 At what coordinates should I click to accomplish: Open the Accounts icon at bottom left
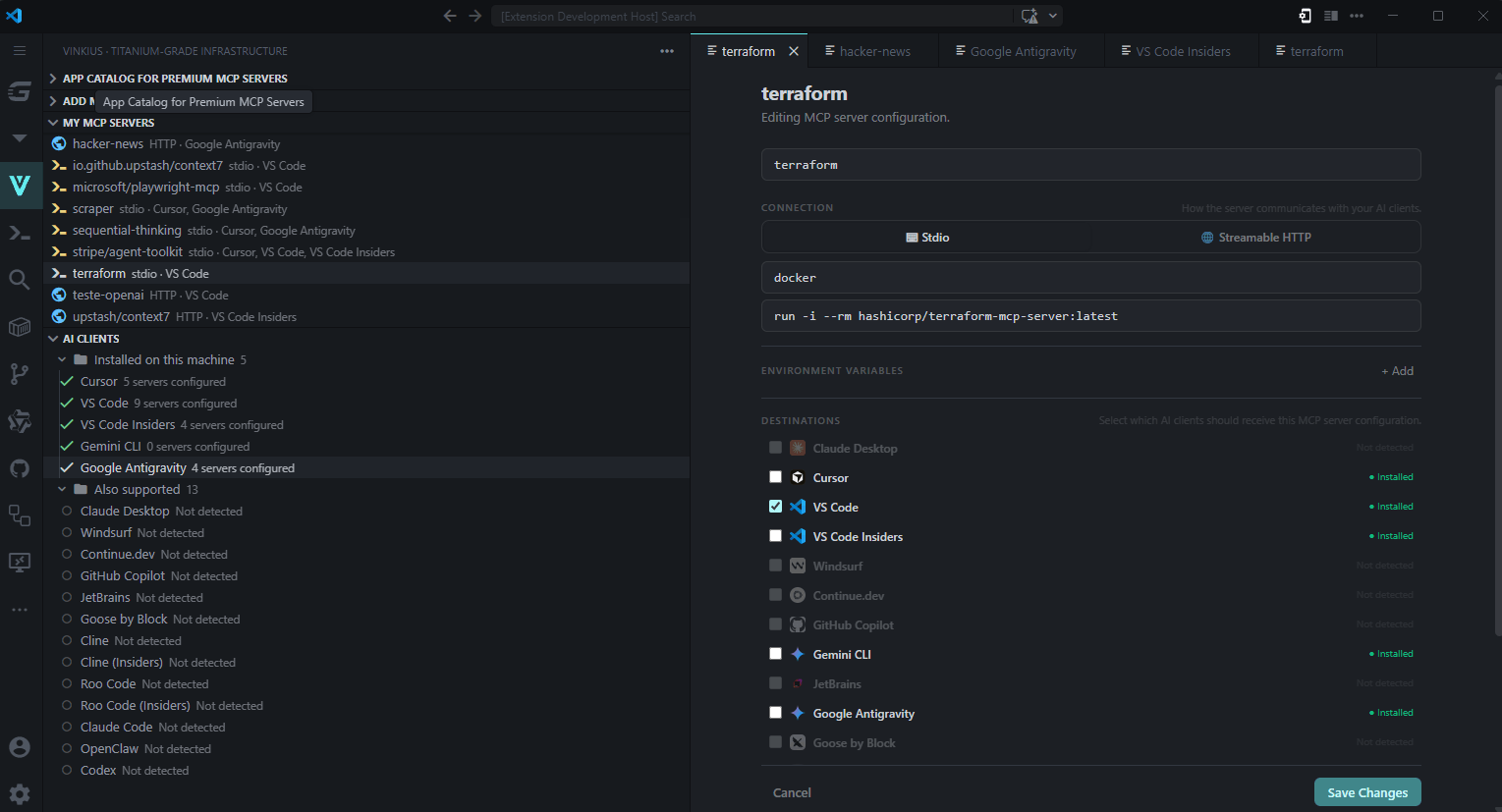coord(20,747)
